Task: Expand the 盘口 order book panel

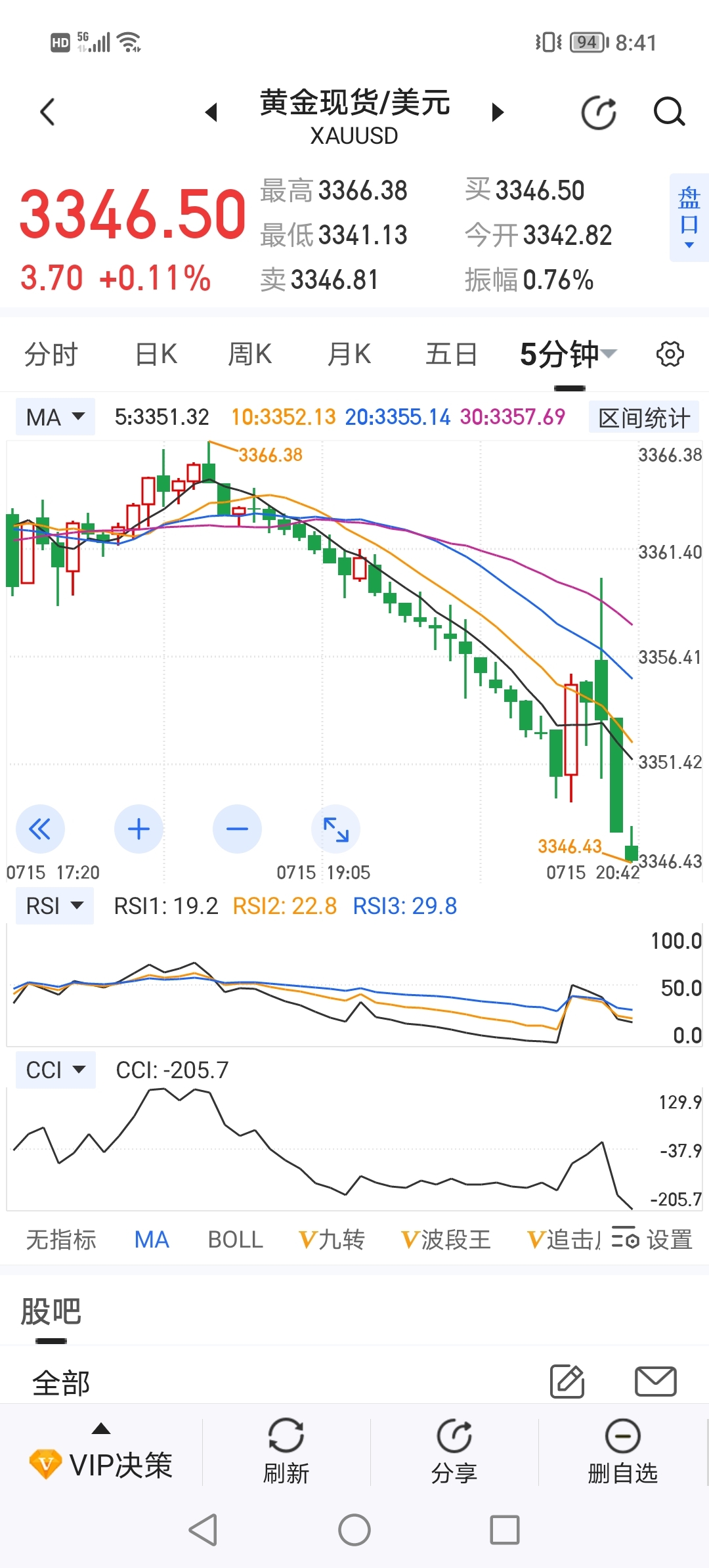Action: 689,217
